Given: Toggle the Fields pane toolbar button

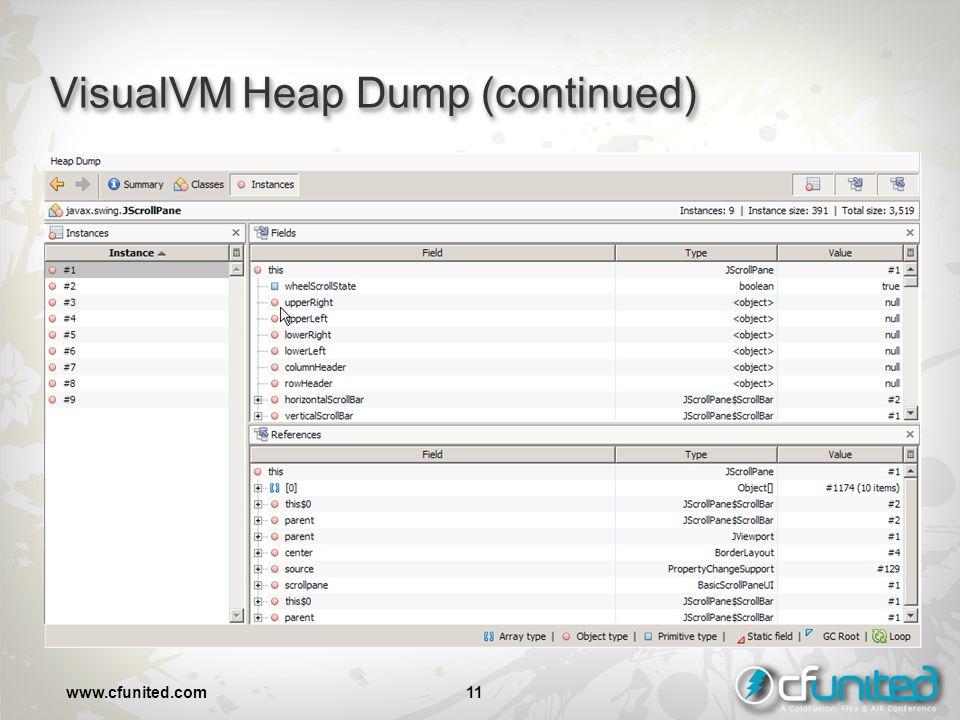Looking at the screenshot, I should click(855, 184).
